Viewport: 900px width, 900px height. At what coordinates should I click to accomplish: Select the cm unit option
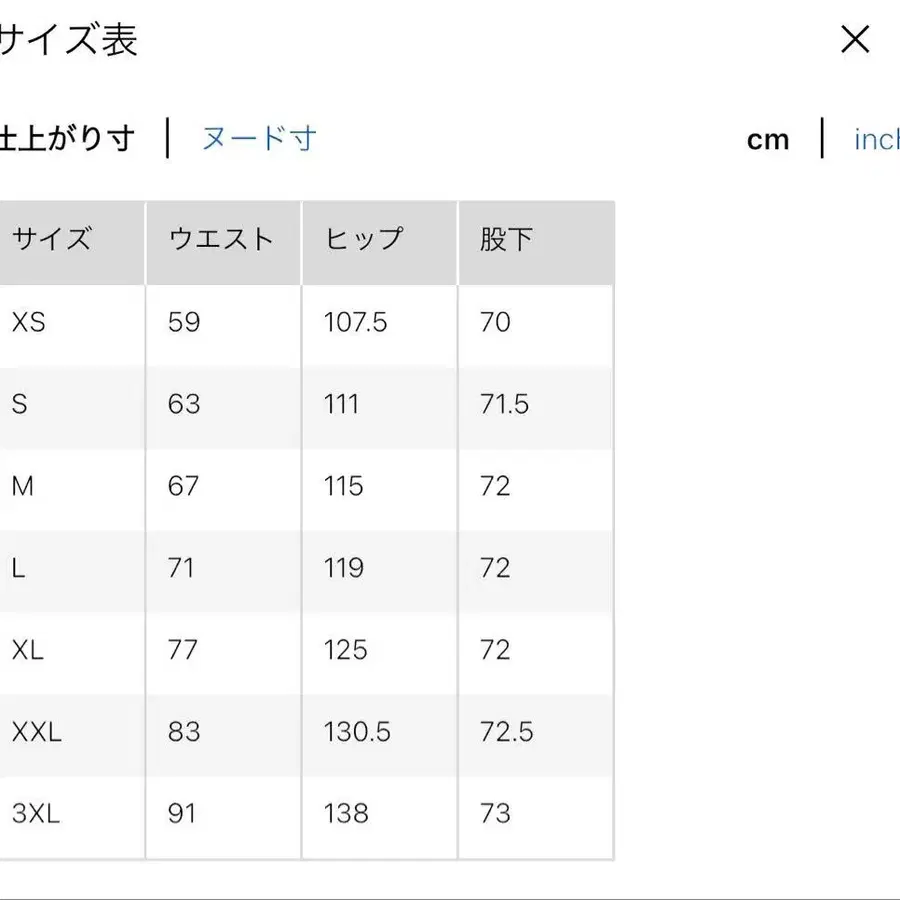768,139
